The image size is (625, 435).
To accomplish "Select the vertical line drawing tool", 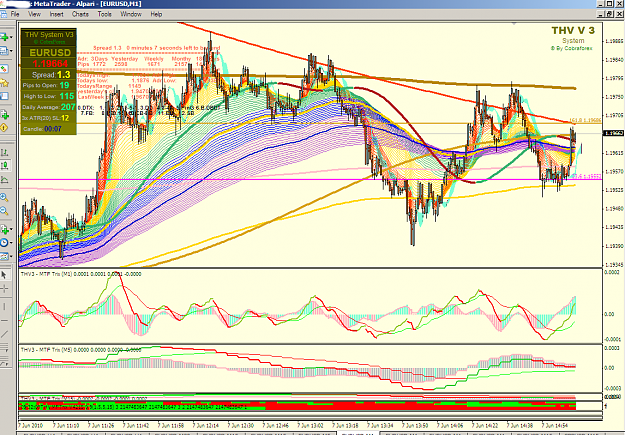I will (4, 306).
